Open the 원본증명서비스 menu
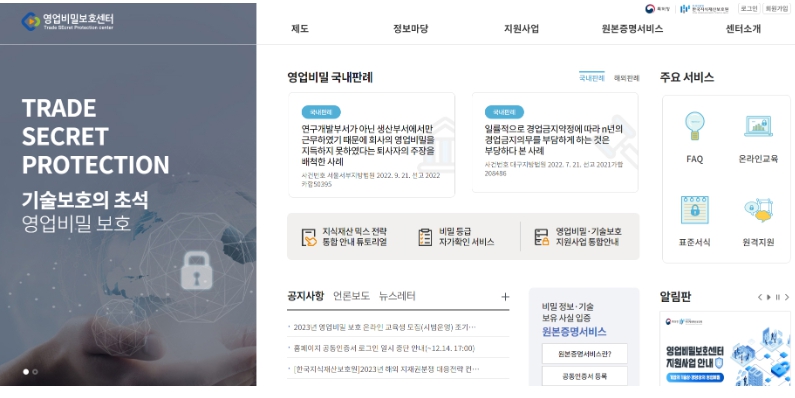Viewport: 795px width, 398px height. [x=632, y=29]
